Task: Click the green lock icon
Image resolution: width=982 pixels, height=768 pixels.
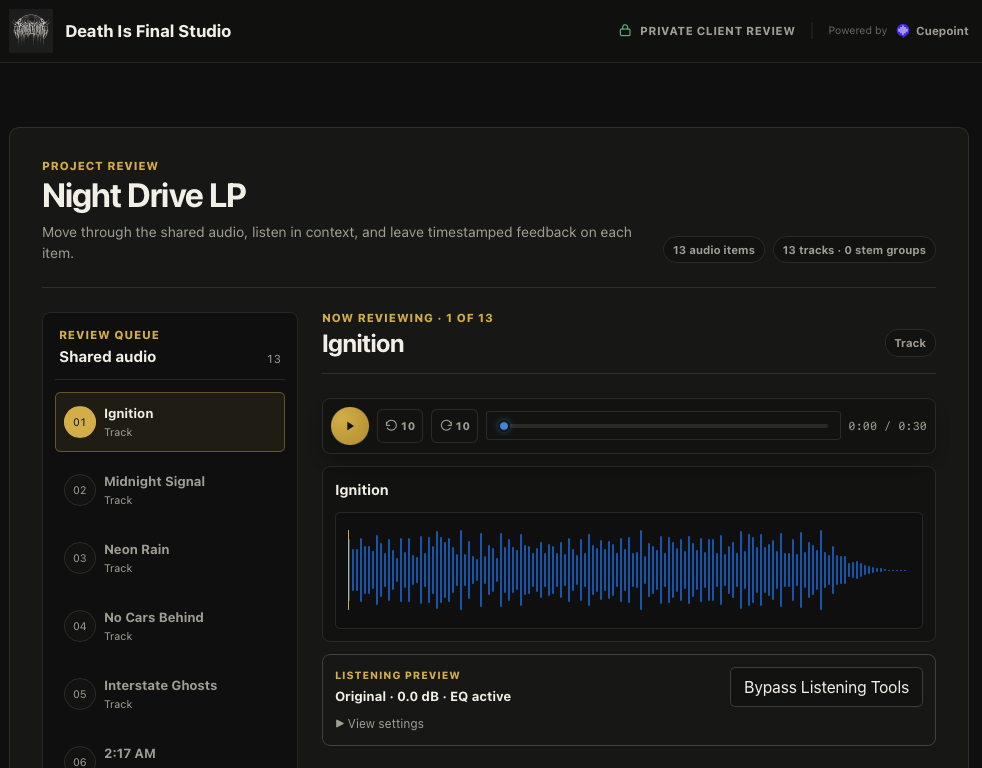Action: pos(624,30)
